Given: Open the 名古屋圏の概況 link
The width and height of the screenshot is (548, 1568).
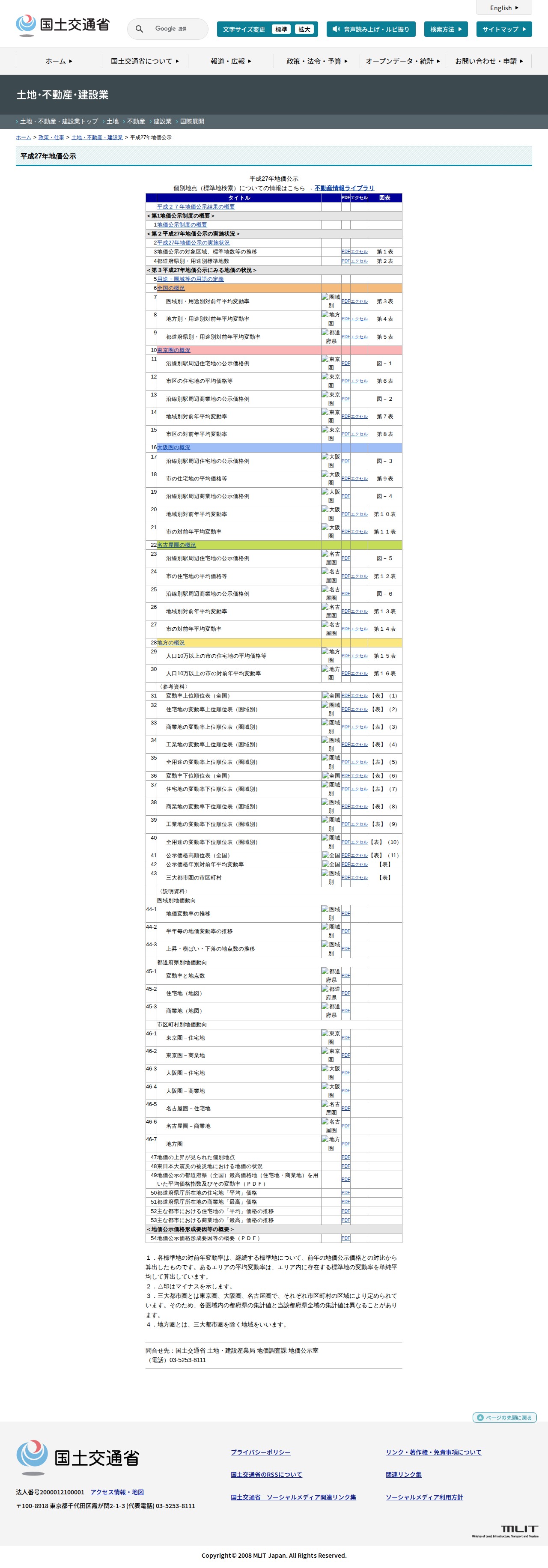Looking at the screenshot, I should [x=176, y=545].
